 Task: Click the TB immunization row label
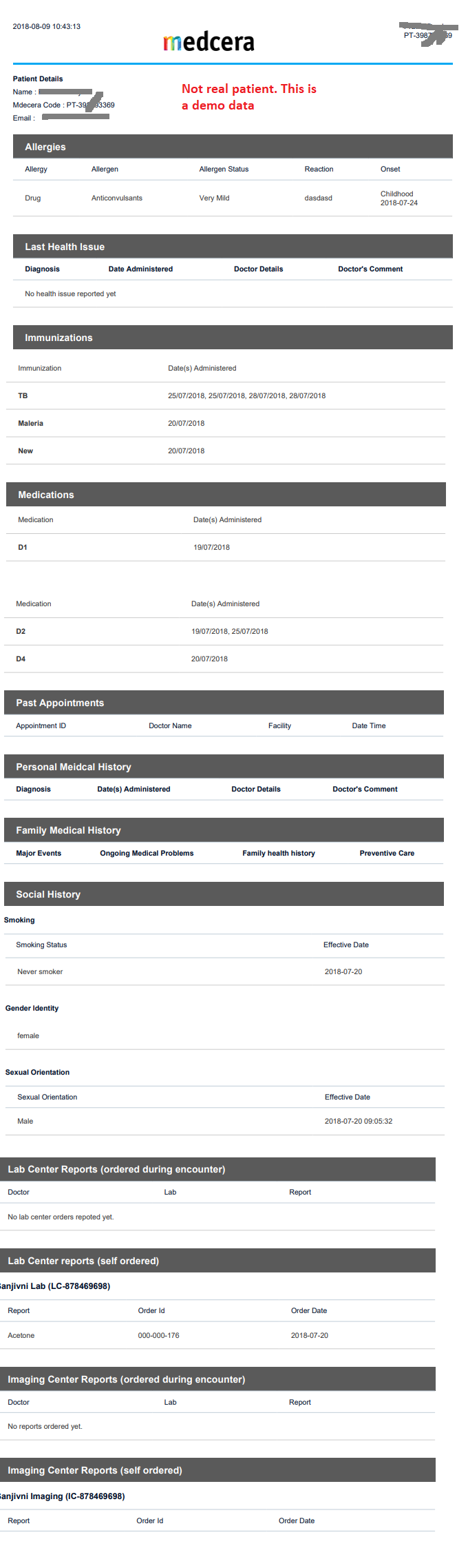23,395
